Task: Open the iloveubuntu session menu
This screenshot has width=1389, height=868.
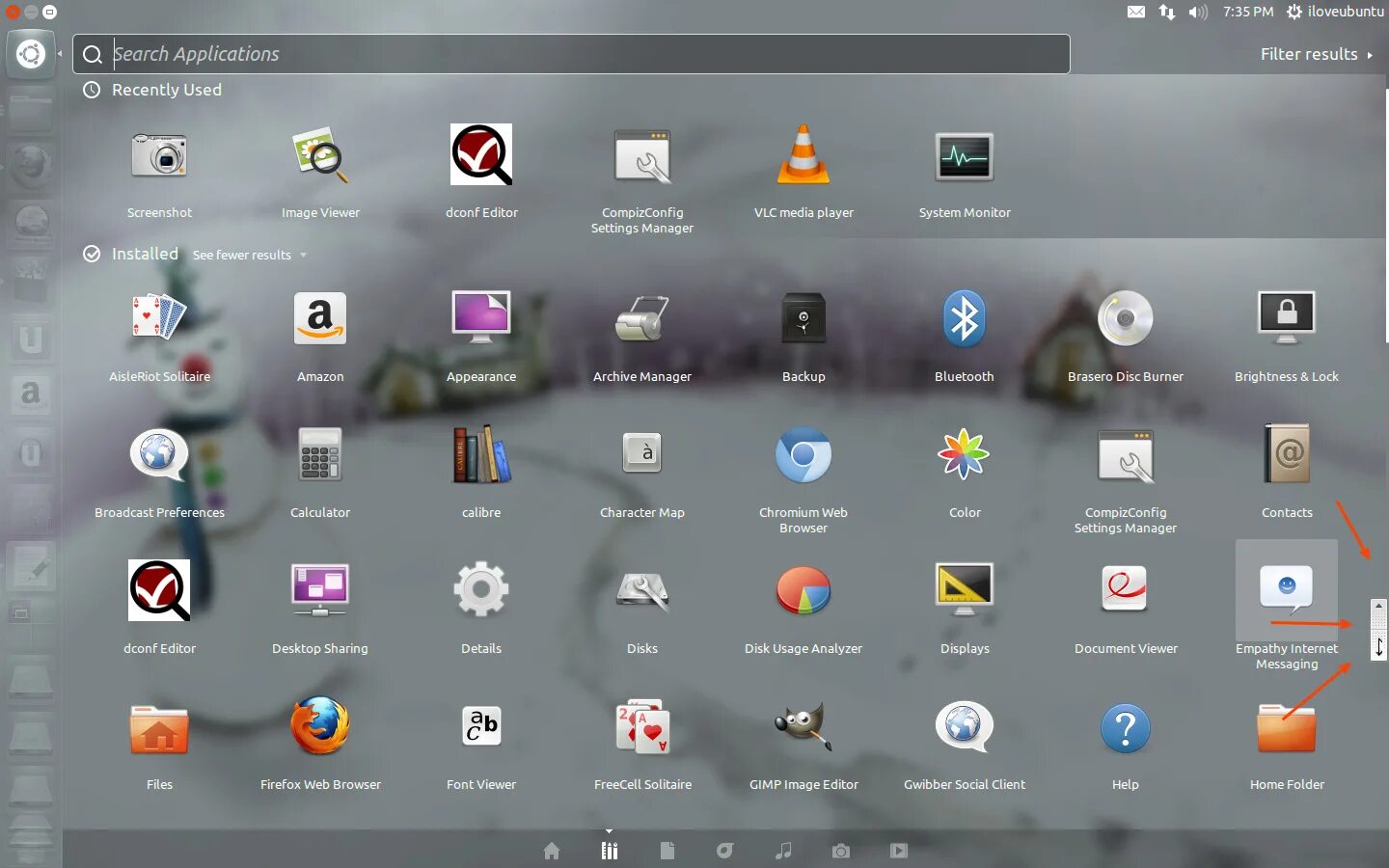Action: pos(1335,12)
